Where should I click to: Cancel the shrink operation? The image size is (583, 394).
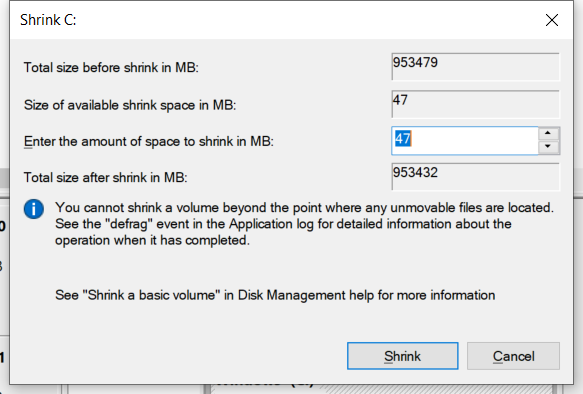(x=513, y=356)
